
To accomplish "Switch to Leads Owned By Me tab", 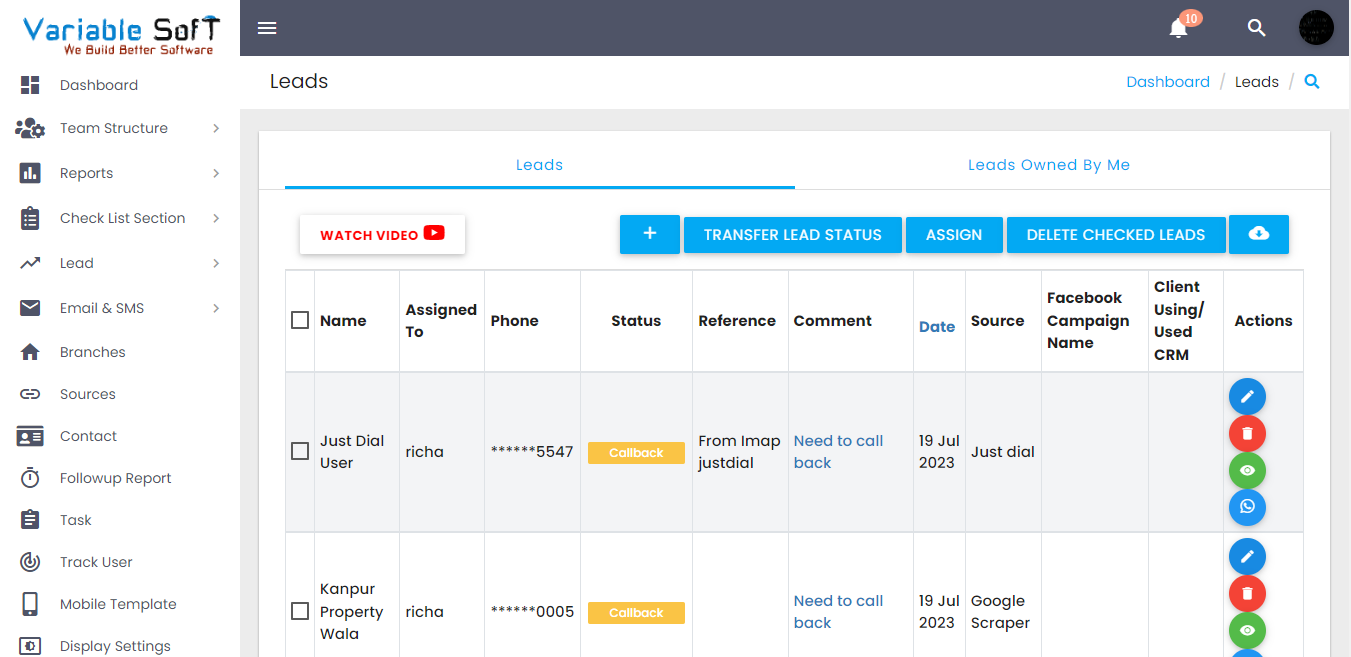I will (1049, 165).
